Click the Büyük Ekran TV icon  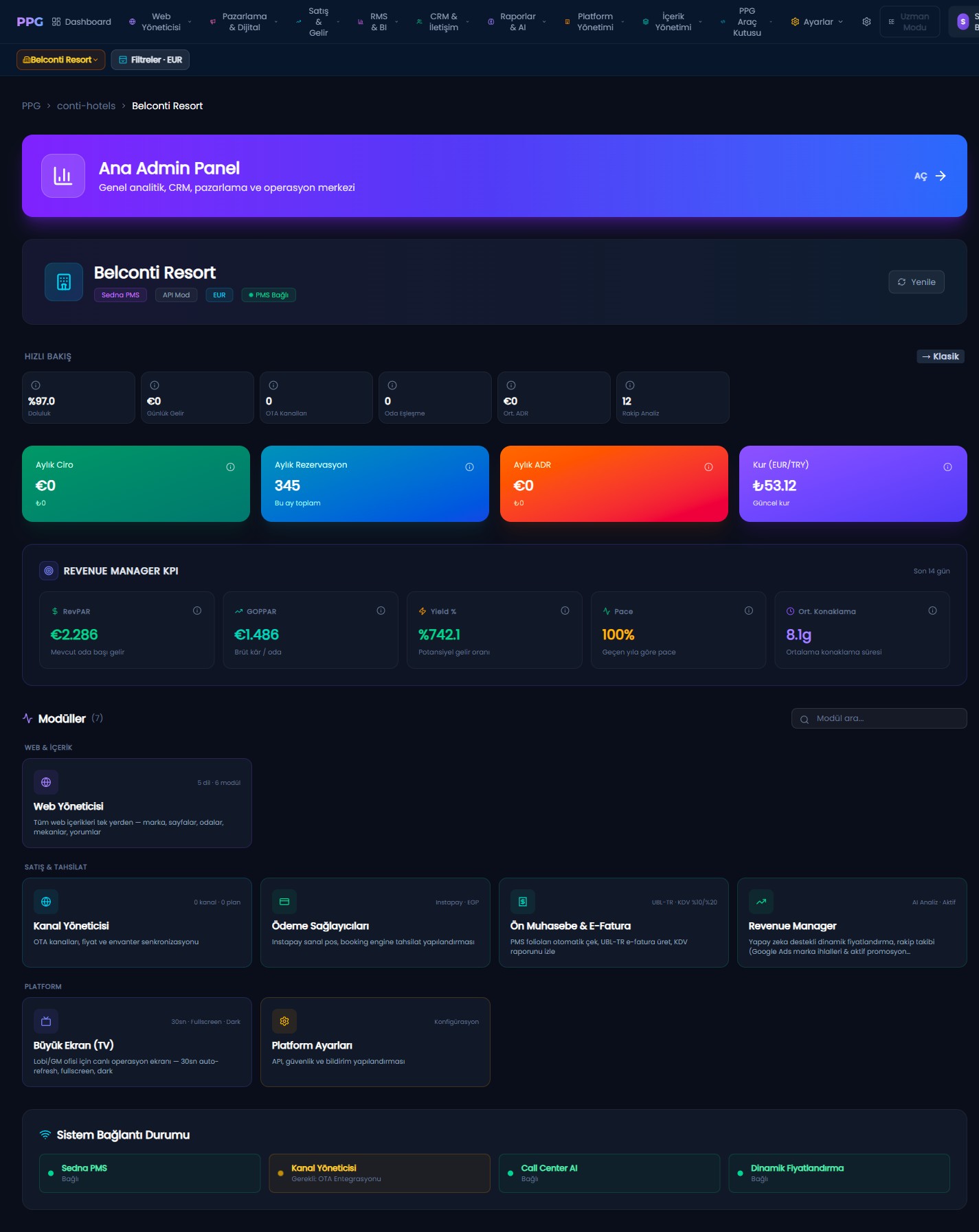[x=46, y=1021]
